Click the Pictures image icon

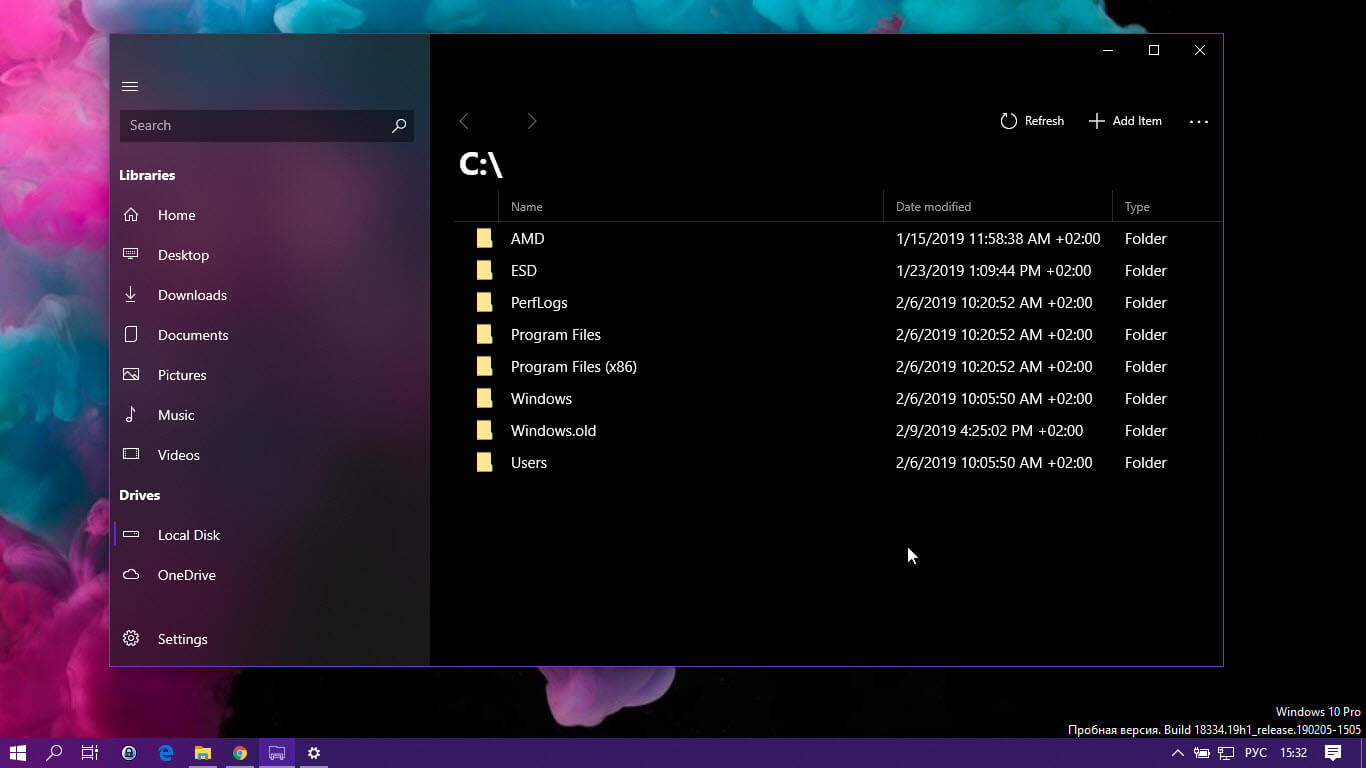click(x=131, y=374)
